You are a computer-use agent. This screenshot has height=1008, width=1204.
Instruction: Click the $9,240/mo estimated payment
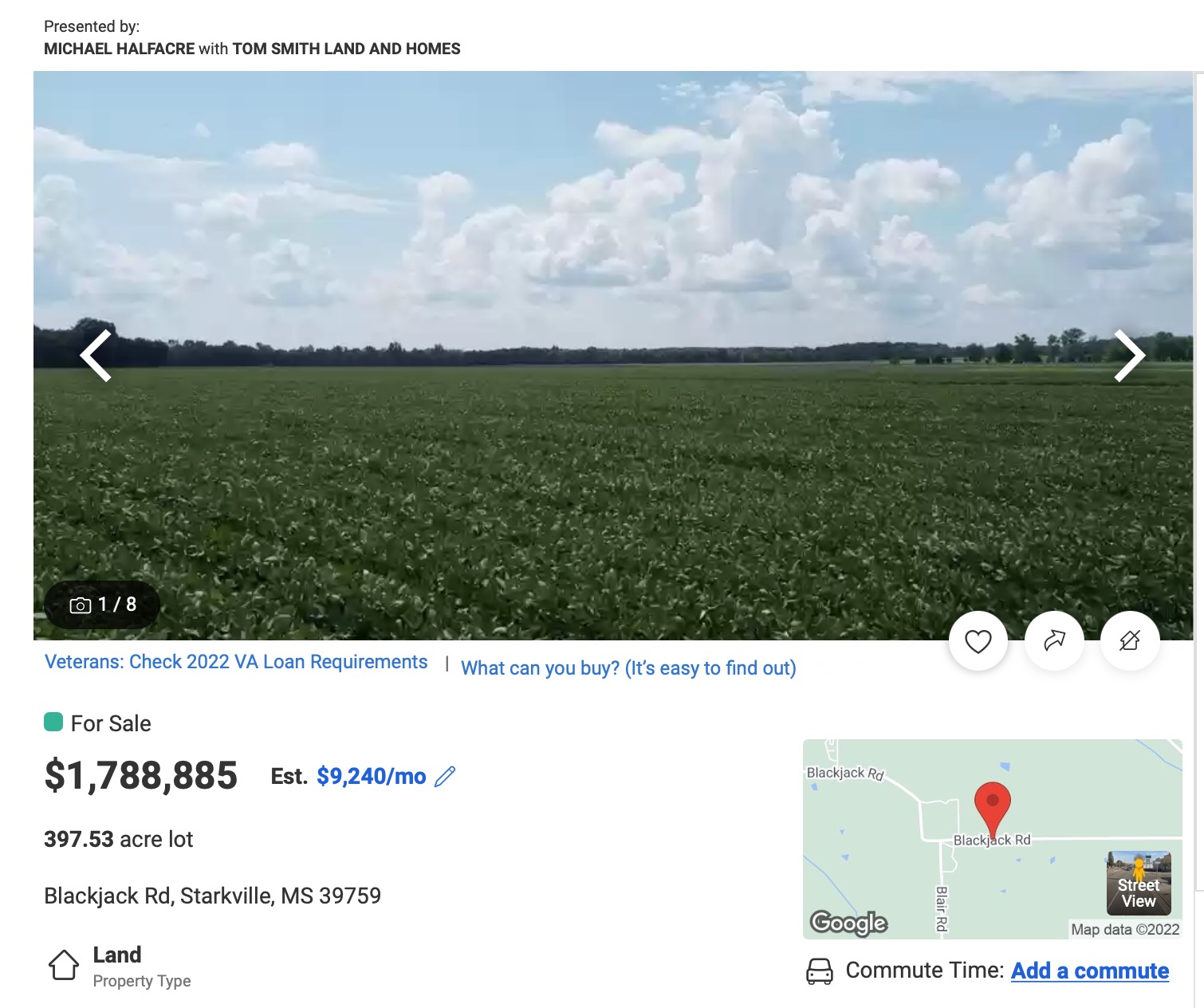pos(371,777)
